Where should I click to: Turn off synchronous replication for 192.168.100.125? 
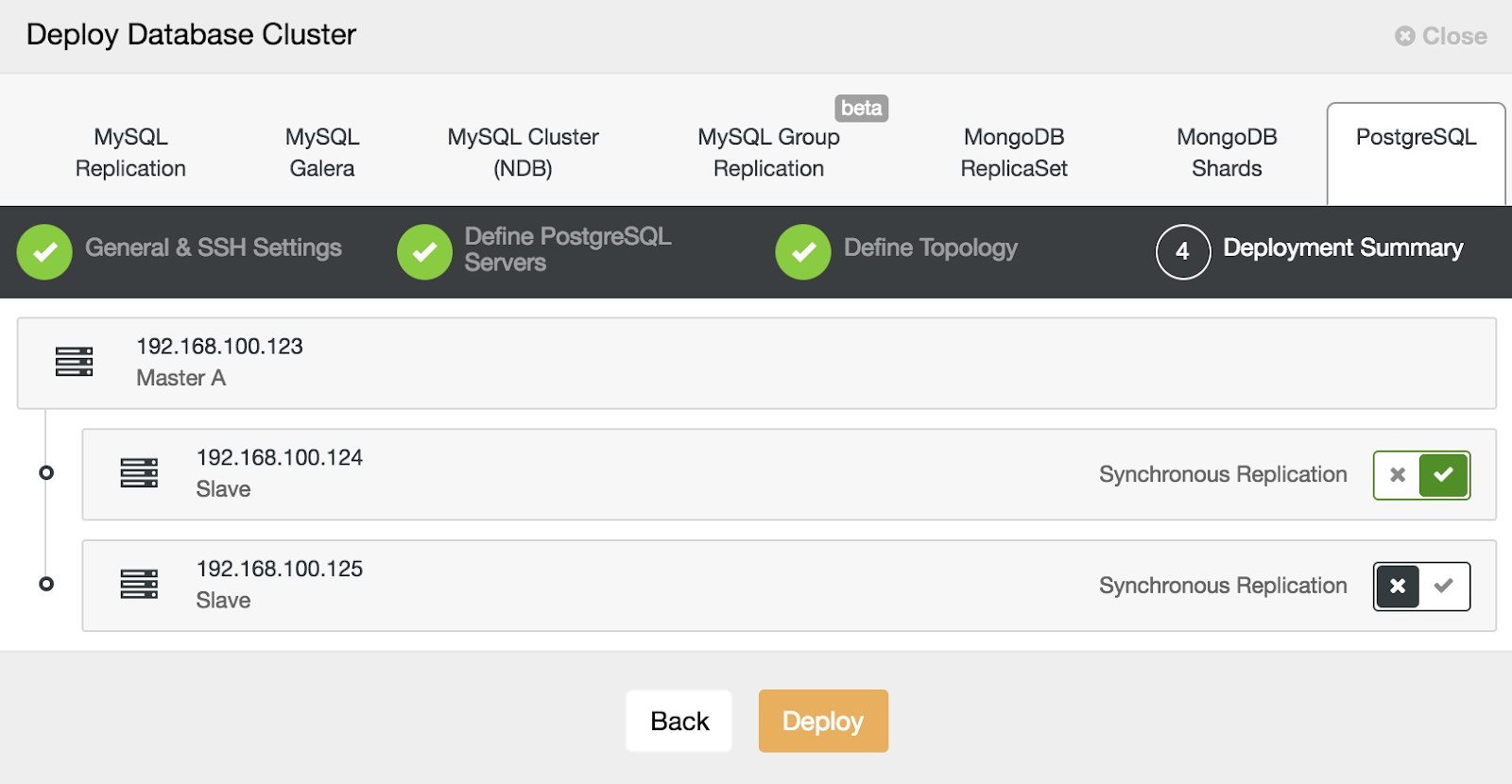tap(1398, 587)
